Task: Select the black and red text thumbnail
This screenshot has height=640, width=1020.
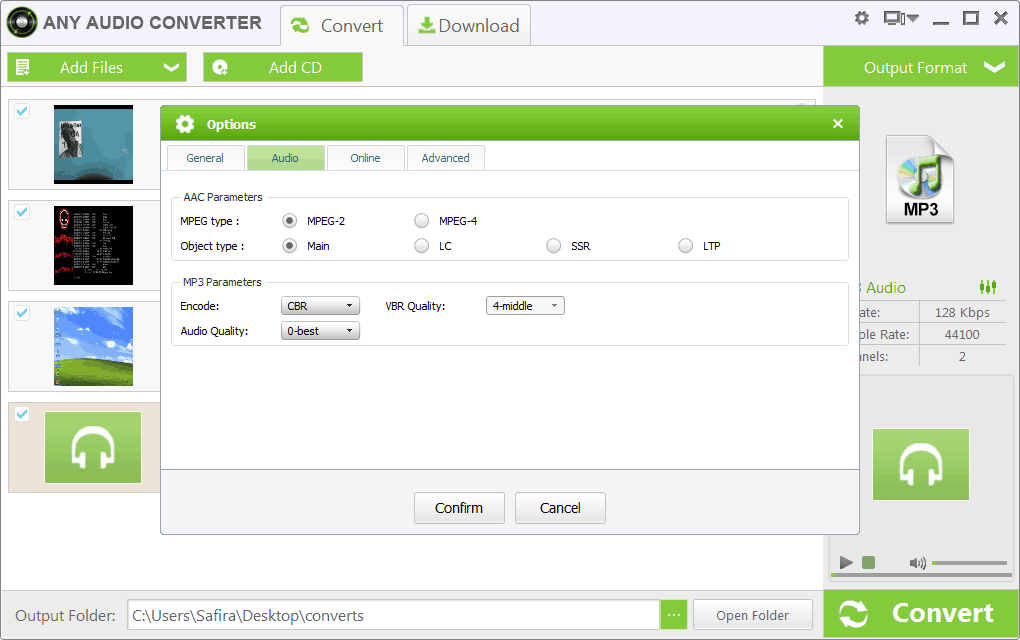Action: tap(93, 245)
